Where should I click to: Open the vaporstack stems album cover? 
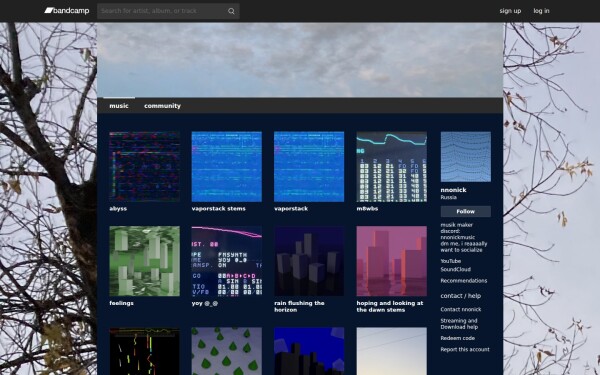pos(227,166)
